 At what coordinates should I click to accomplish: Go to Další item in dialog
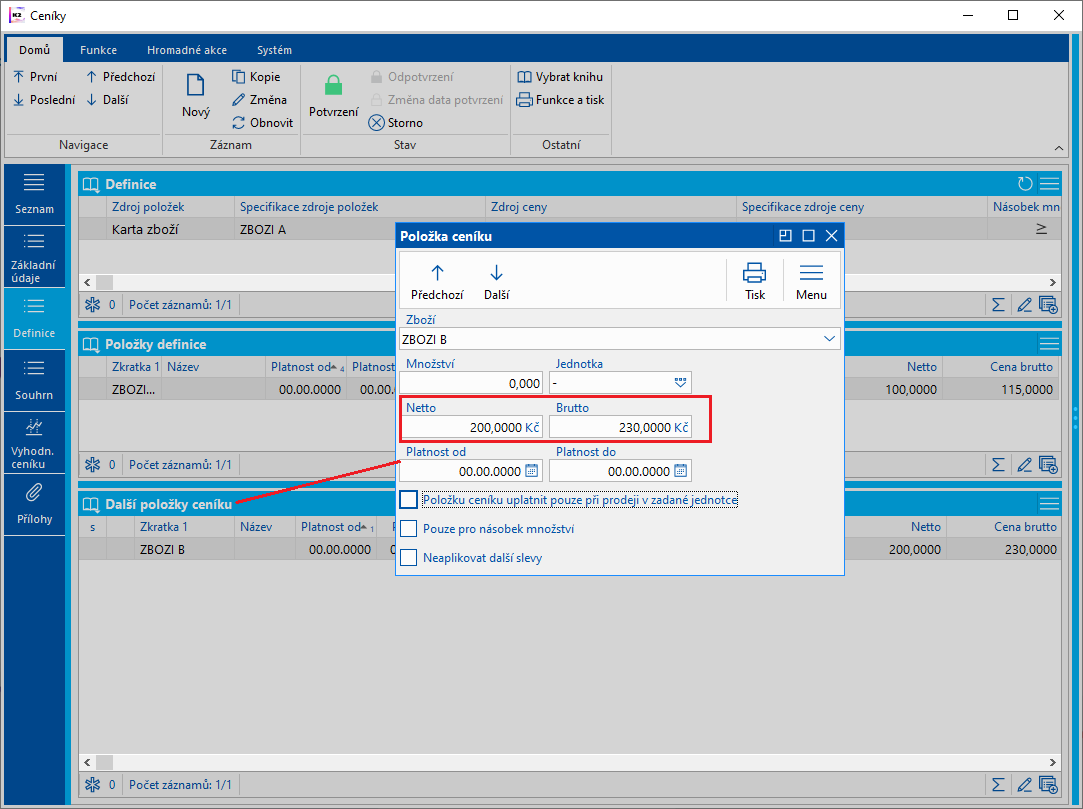(497, 280)
